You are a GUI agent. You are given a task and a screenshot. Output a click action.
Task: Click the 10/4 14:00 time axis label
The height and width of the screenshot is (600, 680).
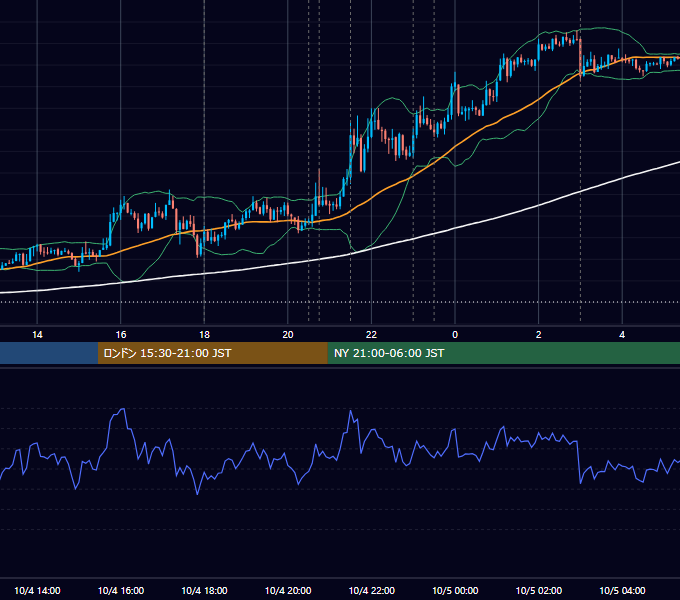click(x=37, y=590)
